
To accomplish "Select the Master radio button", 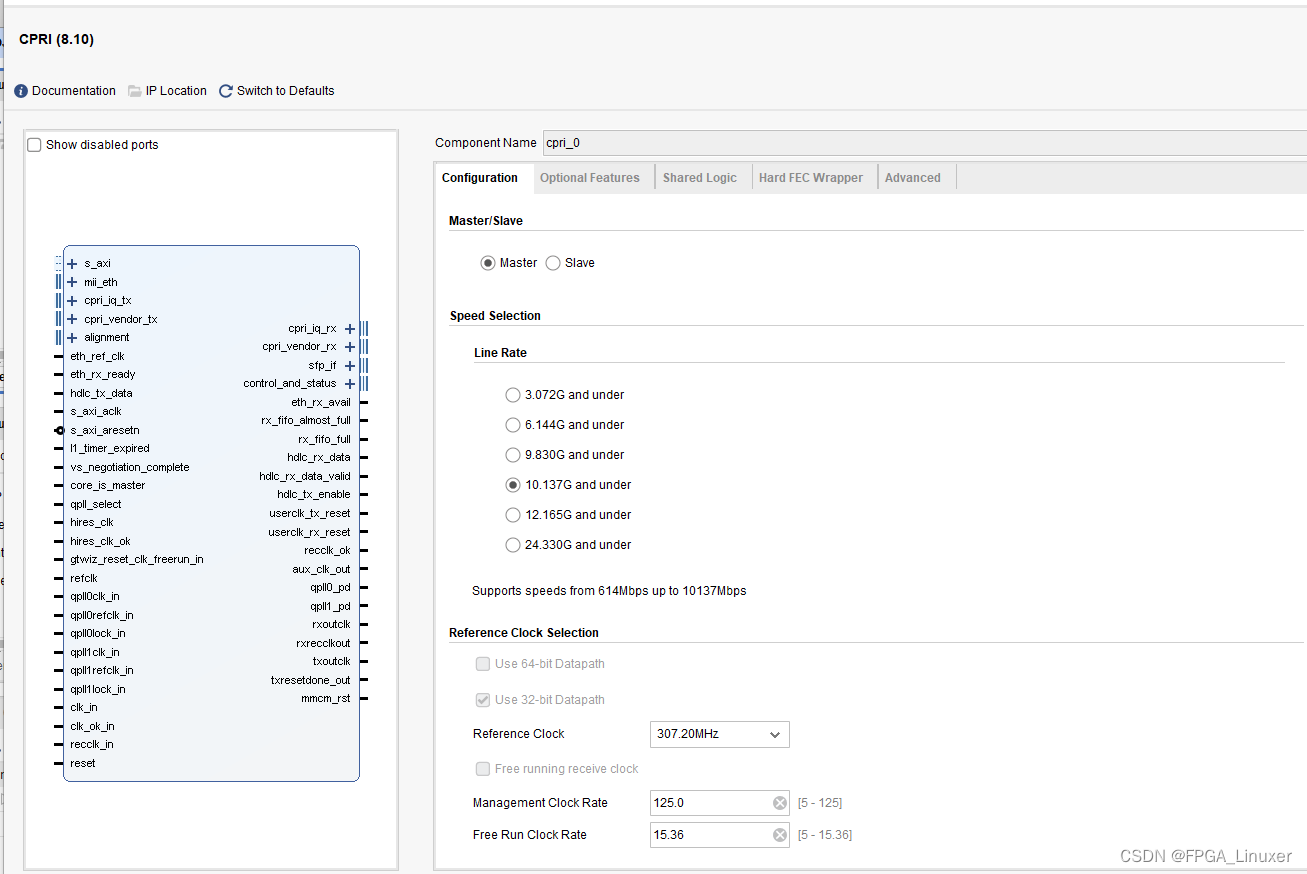I will coord(488,263).
